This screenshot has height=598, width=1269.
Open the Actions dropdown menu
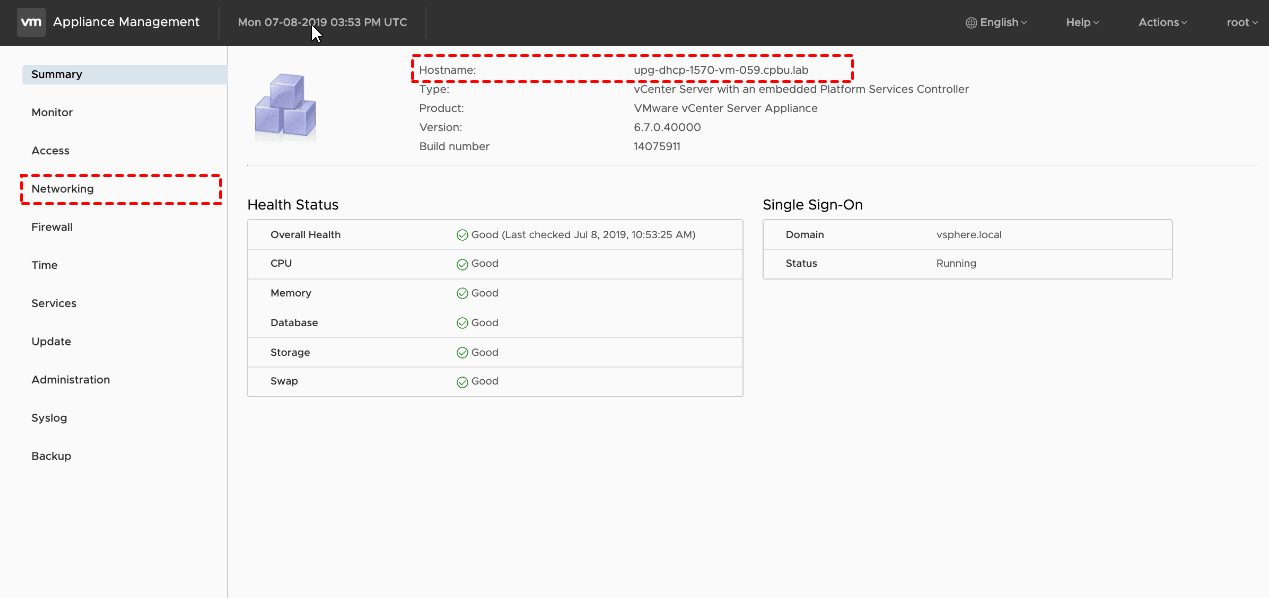[1162, 22]
